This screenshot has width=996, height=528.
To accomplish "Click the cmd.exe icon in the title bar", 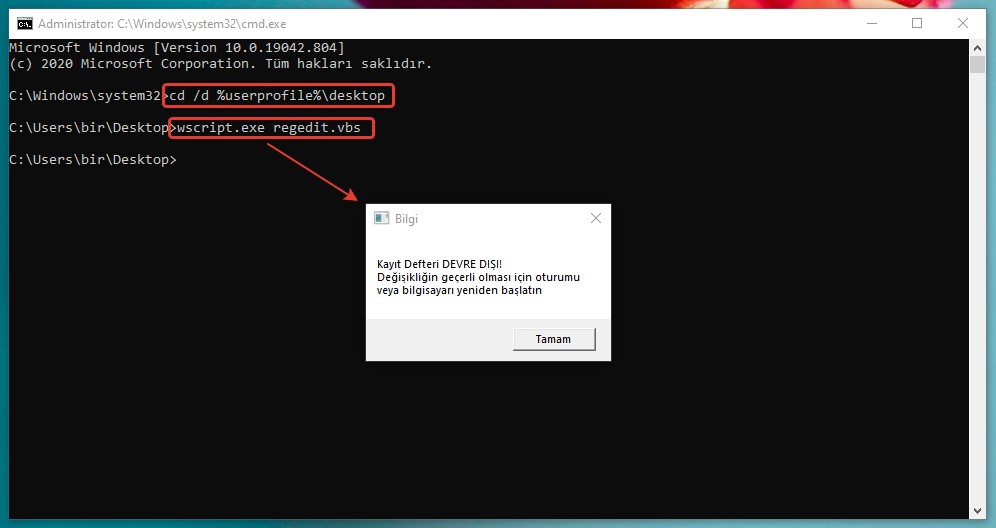I will (x=24, y=23).
